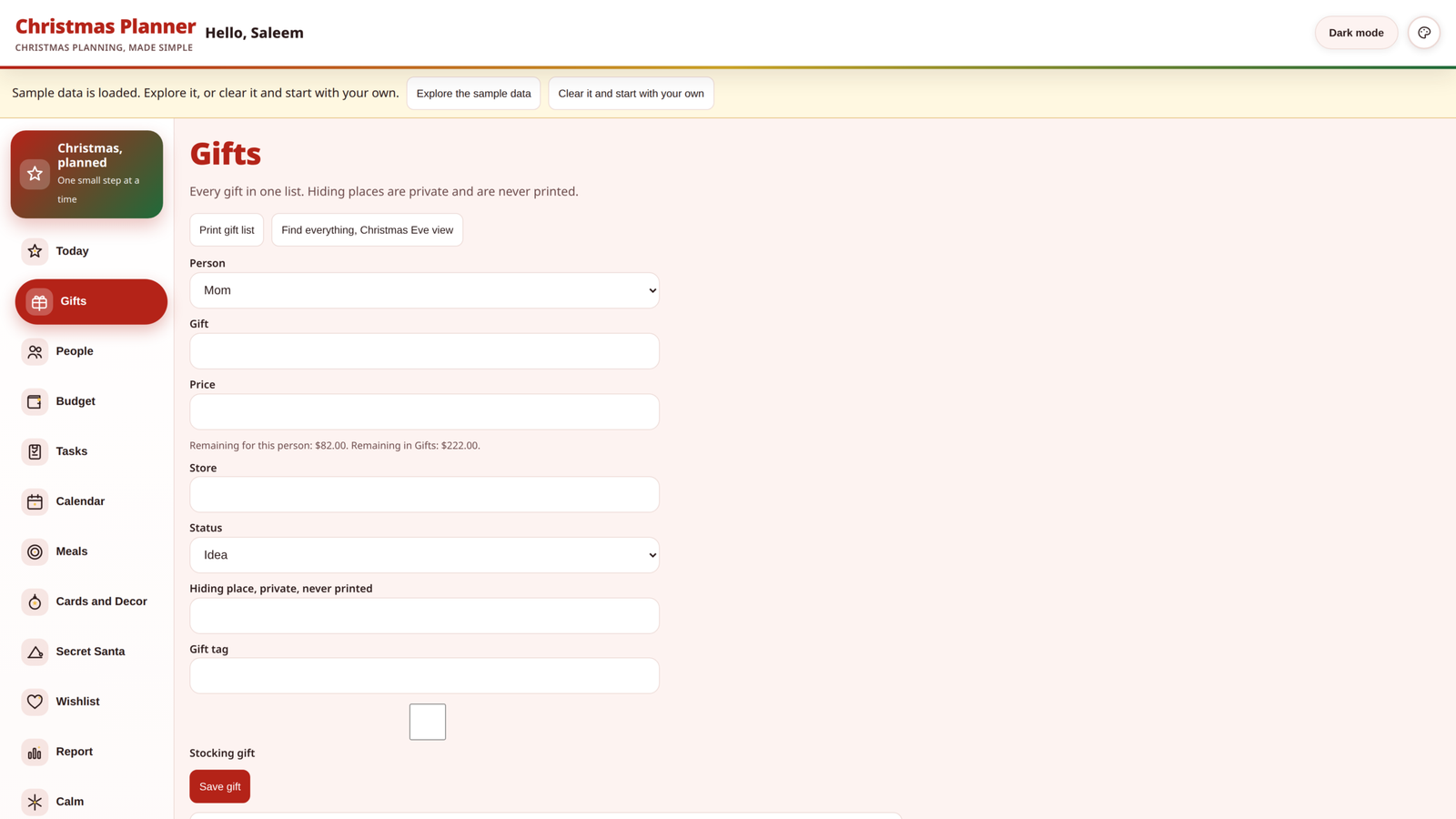
Task: Click the Report bar chart icon
Action: (x=35, y=752)
